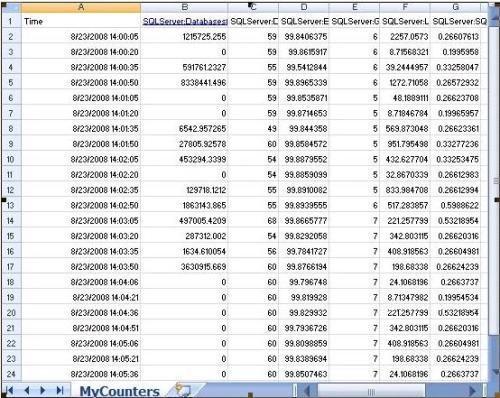Select row 24 header
The height and width of the screenshot is (398, 500).
coord(11,374)
